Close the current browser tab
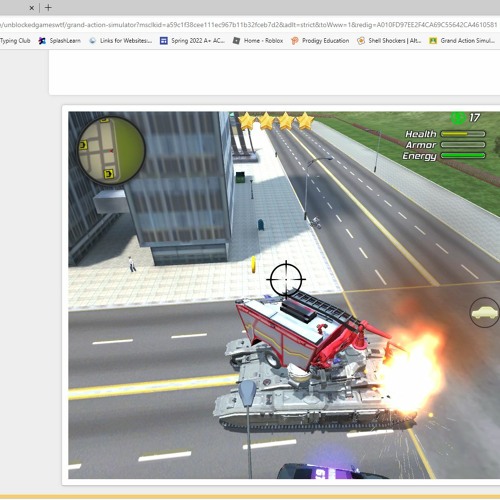Viewport: 500px width, 500px height. [32, 8]
